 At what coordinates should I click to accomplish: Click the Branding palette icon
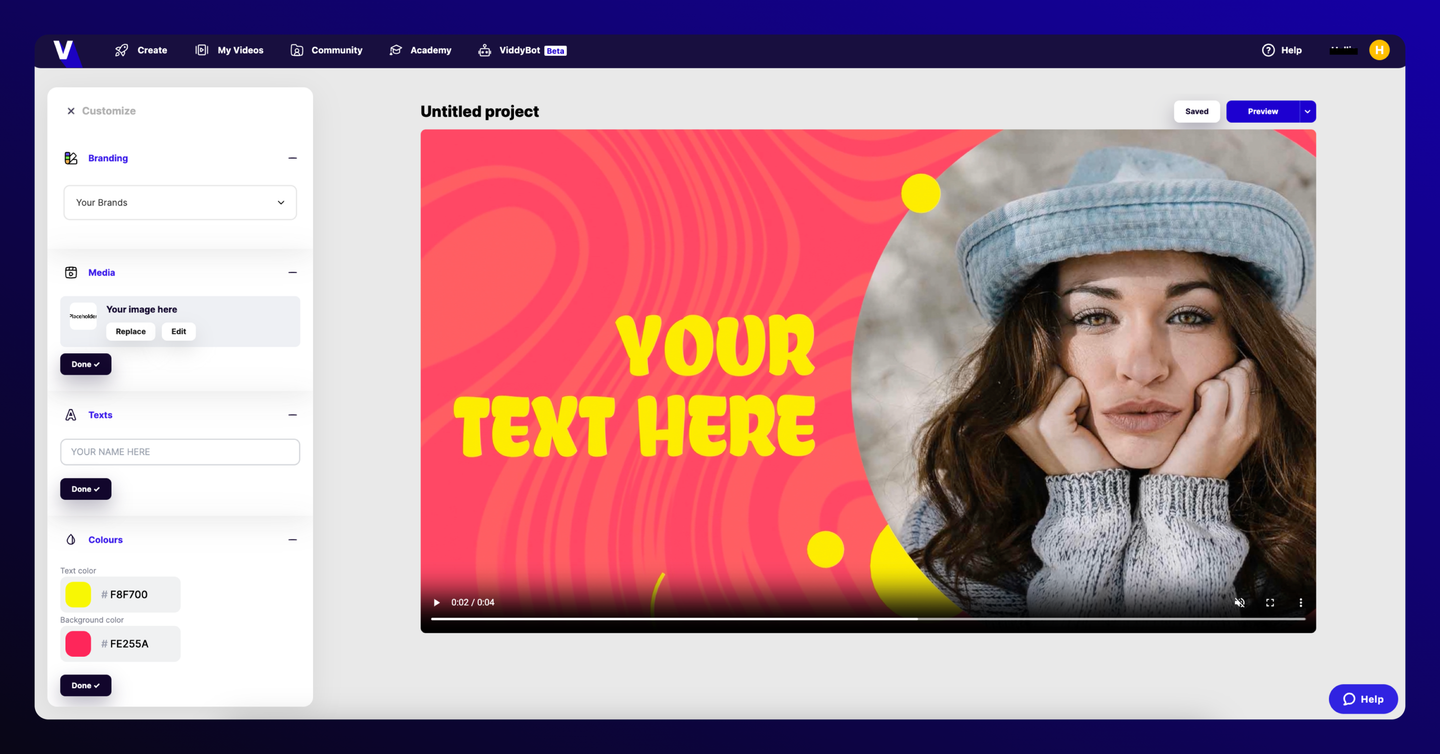pos(71,158)
